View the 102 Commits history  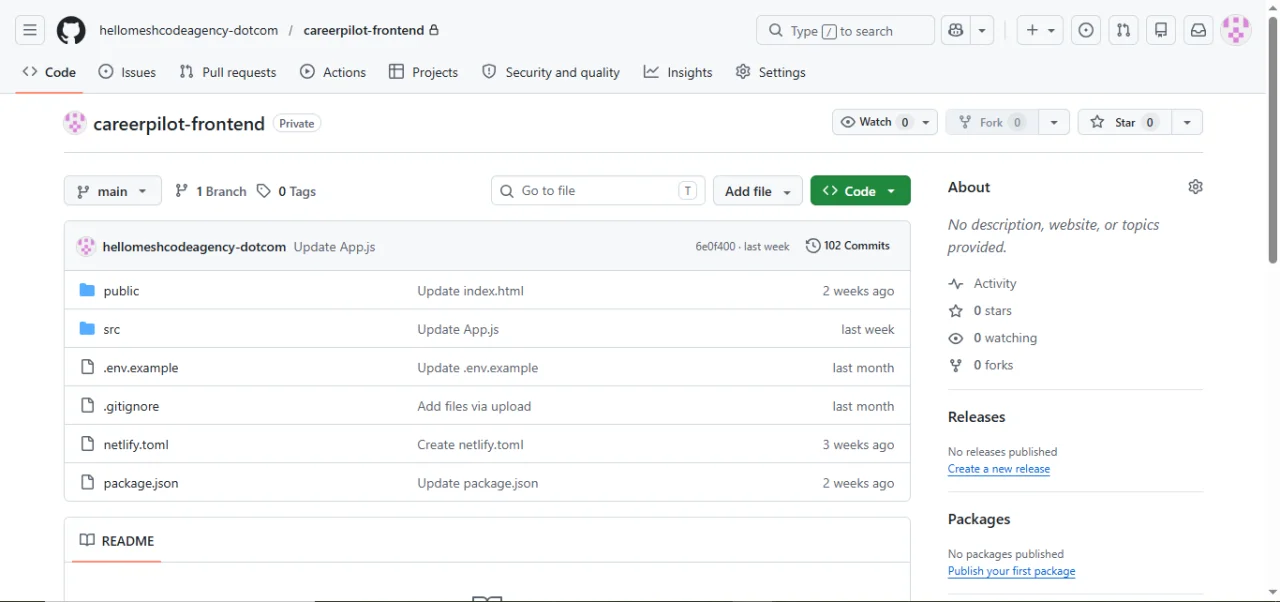click(848, 246)
